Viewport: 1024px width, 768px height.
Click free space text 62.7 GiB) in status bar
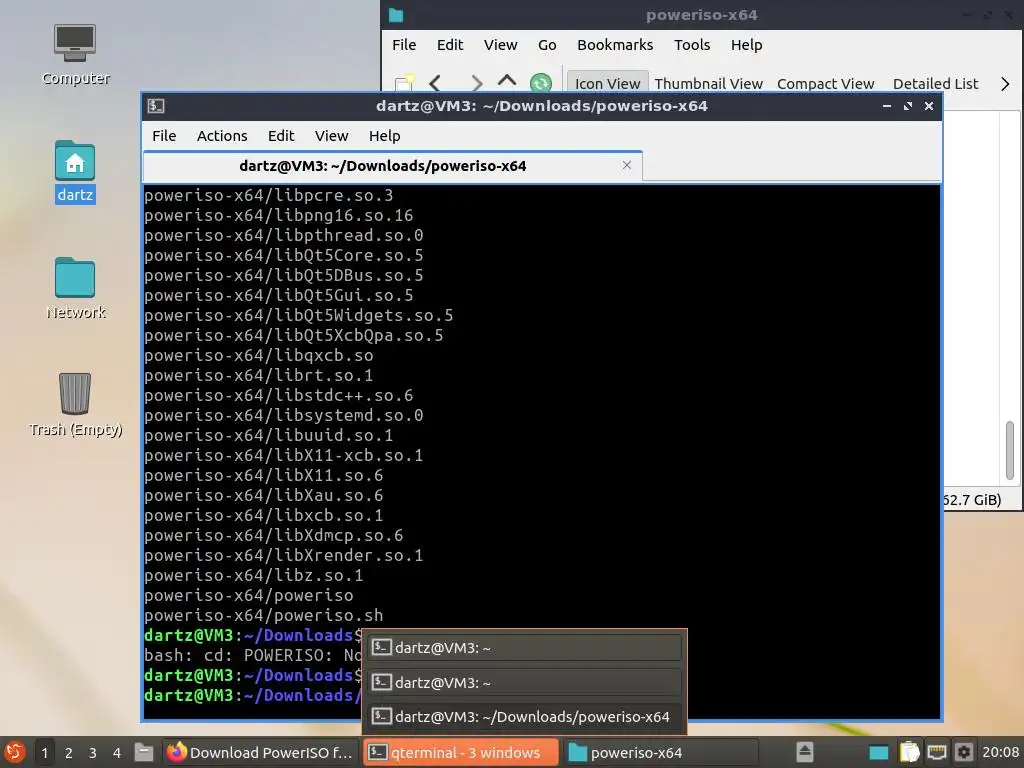pos(972,500)
